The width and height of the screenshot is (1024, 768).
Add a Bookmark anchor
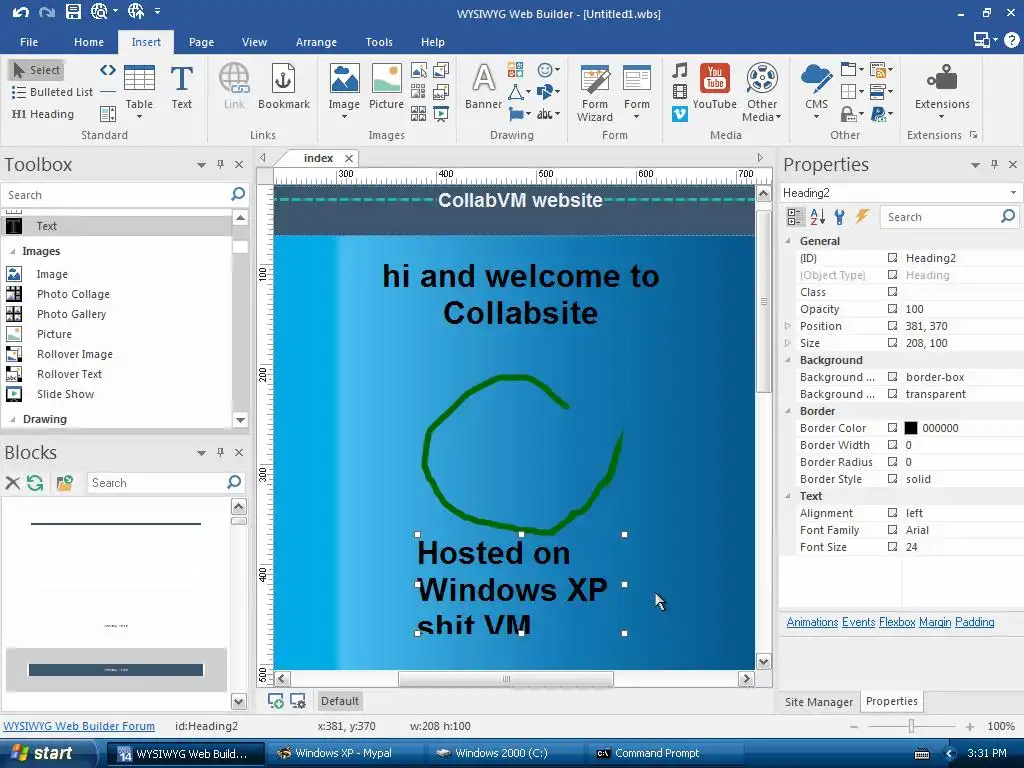click(x=283, y=88)
